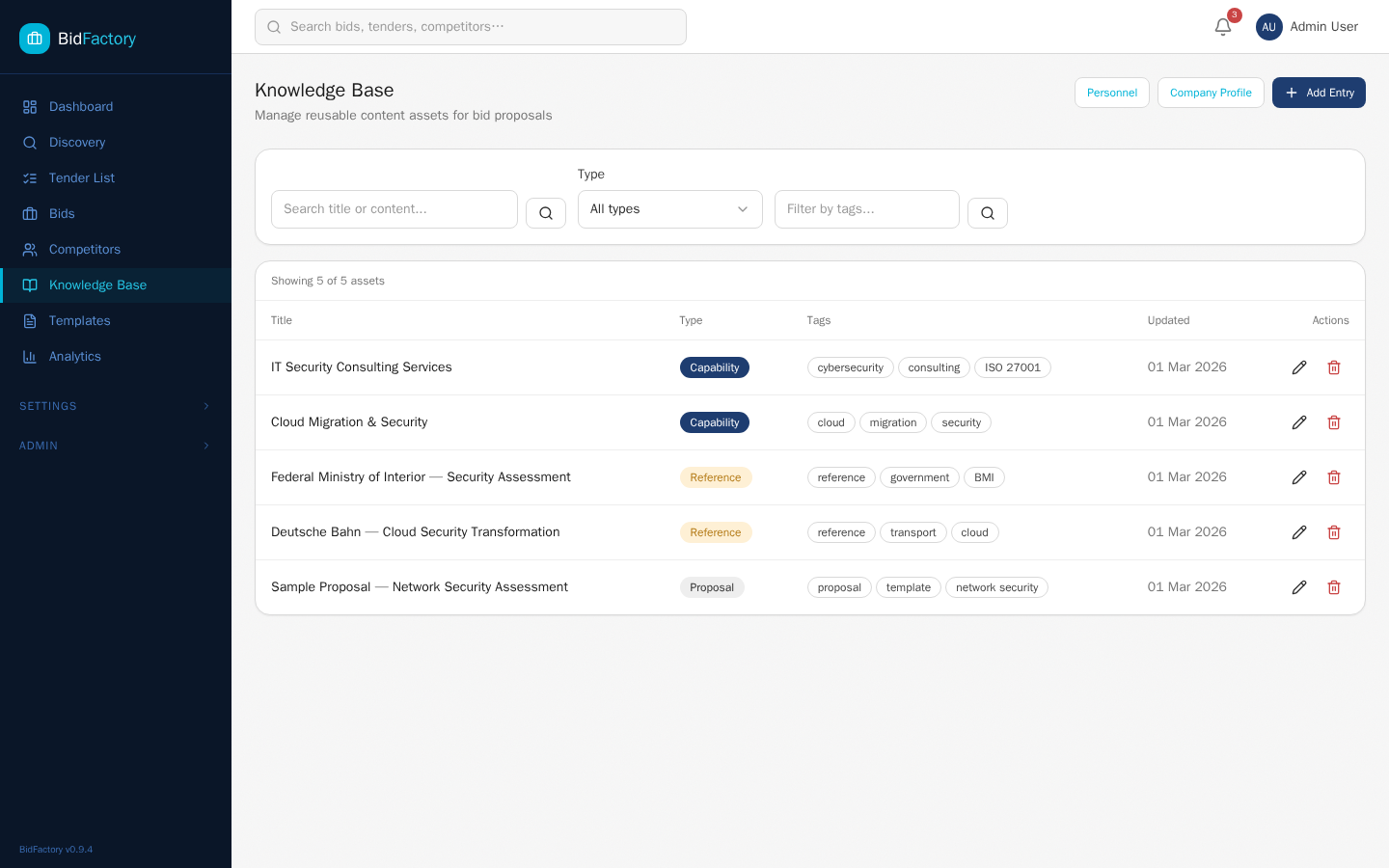Click Federal Ministry of Interior title
The height and width of the screenshot is (868, 1389).
pos(421,477)
